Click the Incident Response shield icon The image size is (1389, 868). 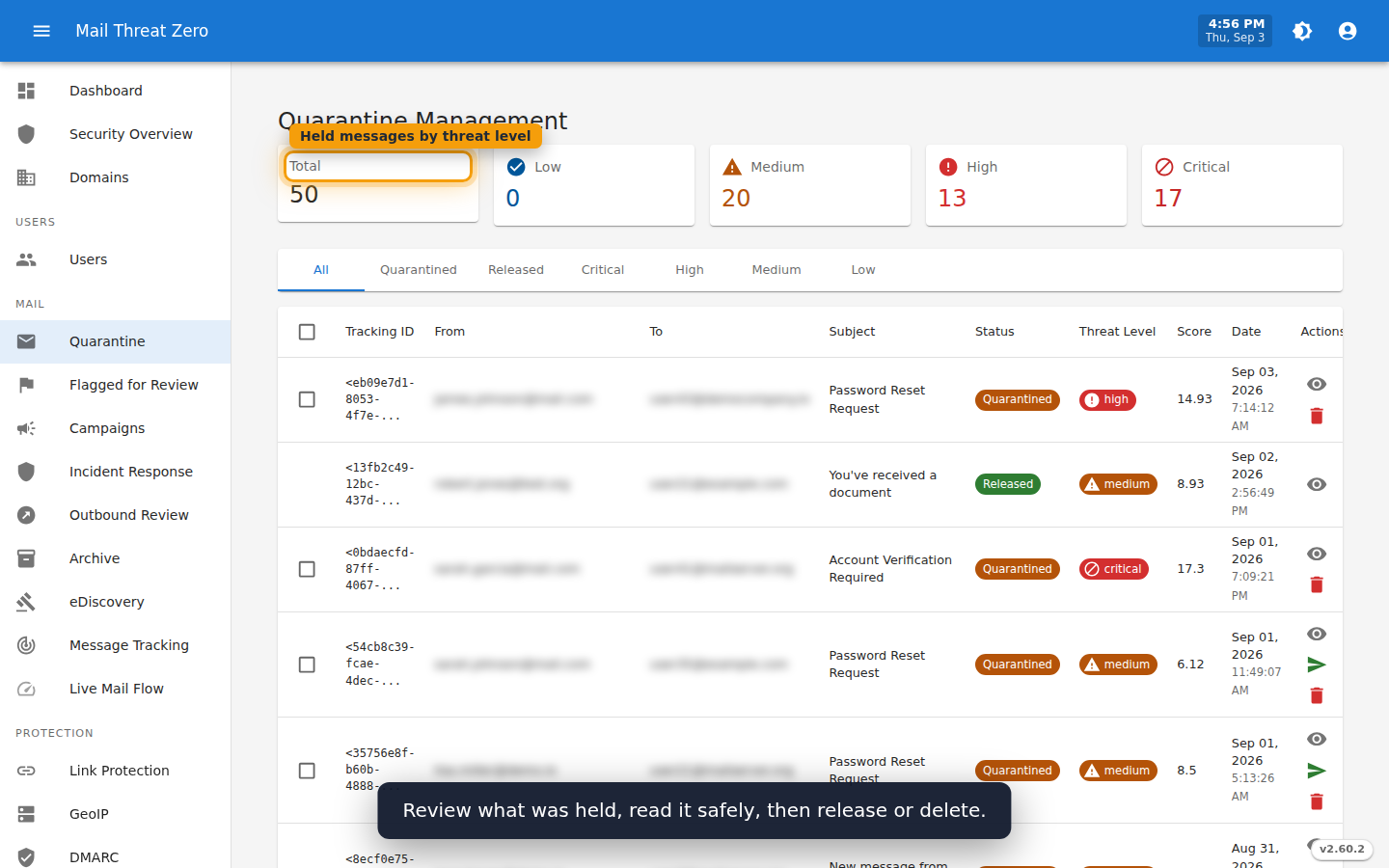26,472
